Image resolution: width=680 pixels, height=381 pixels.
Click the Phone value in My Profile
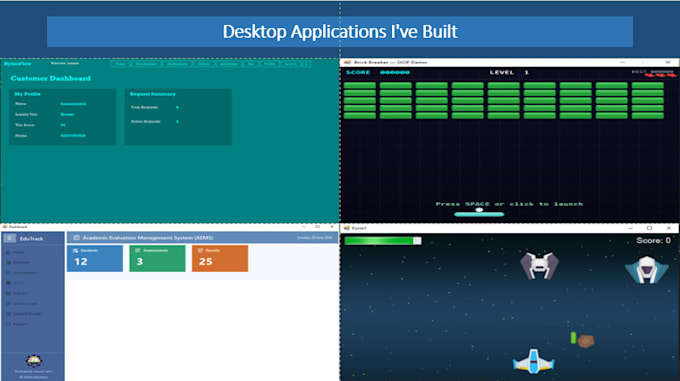(x=73, y=136)
